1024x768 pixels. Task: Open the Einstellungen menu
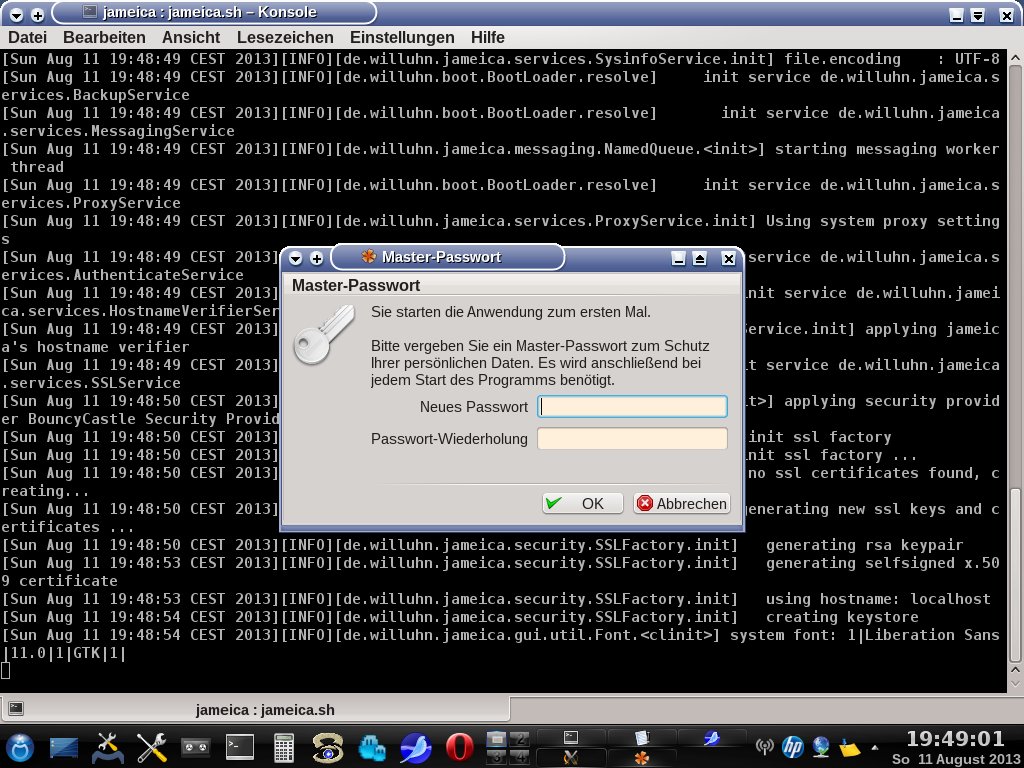click(x=402, y=37)
